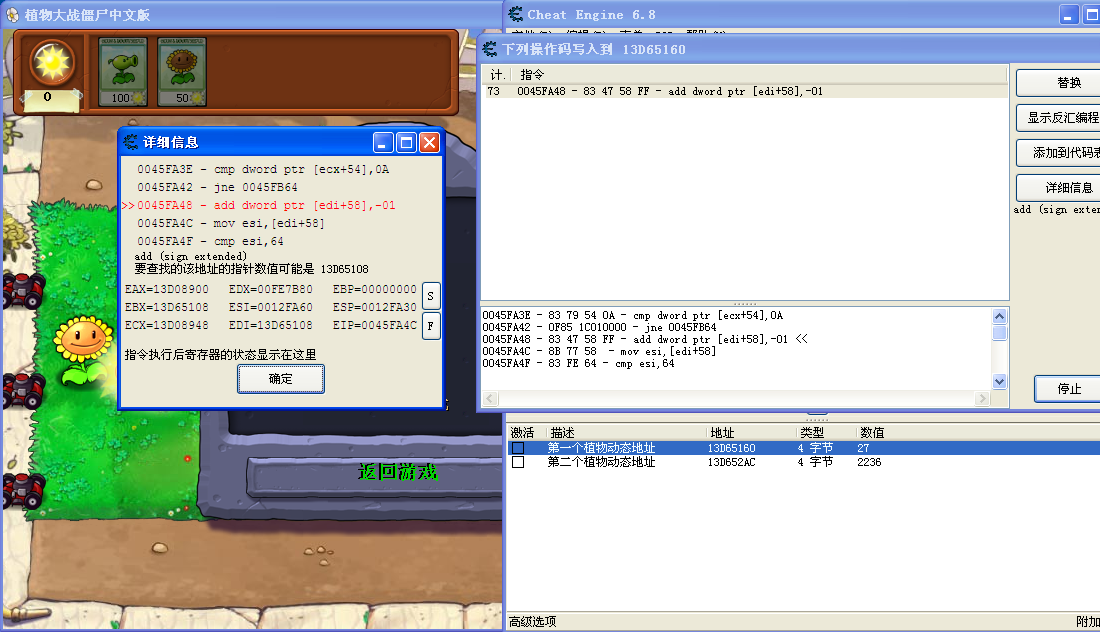1100x632 pixels.
Task: Select address cell 13D652AC
Action: coord(731,462)
